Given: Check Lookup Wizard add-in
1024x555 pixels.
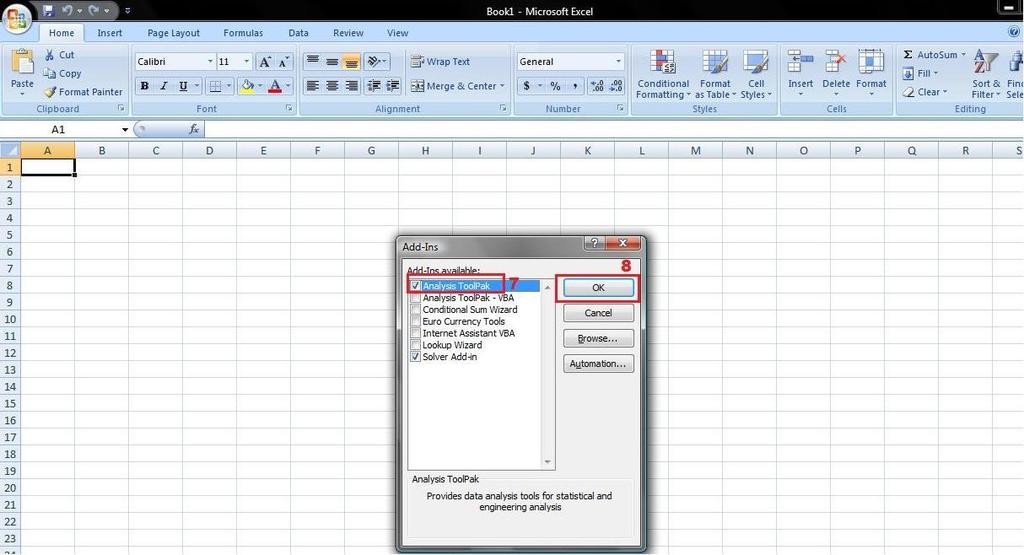Looking at the screenshot, I should (415, 345).
